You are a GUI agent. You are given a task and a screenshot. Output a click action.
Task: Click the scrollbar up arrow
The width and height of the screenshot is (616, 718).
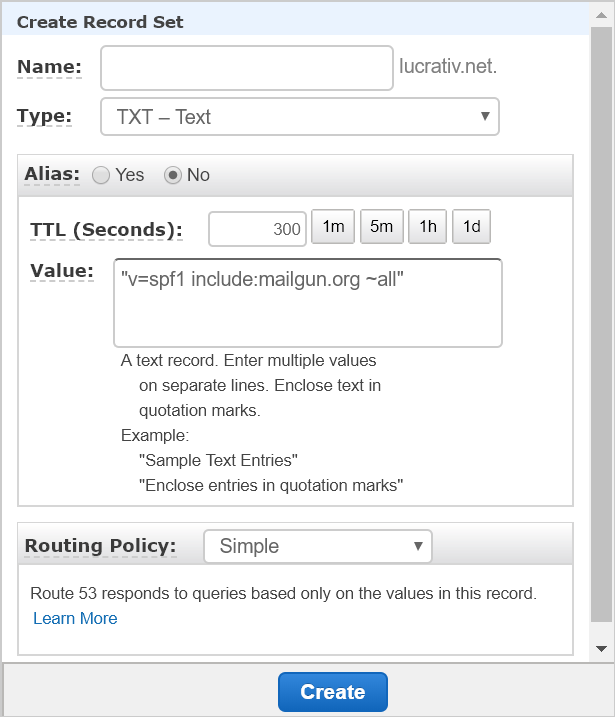click(x=601, y=16)
